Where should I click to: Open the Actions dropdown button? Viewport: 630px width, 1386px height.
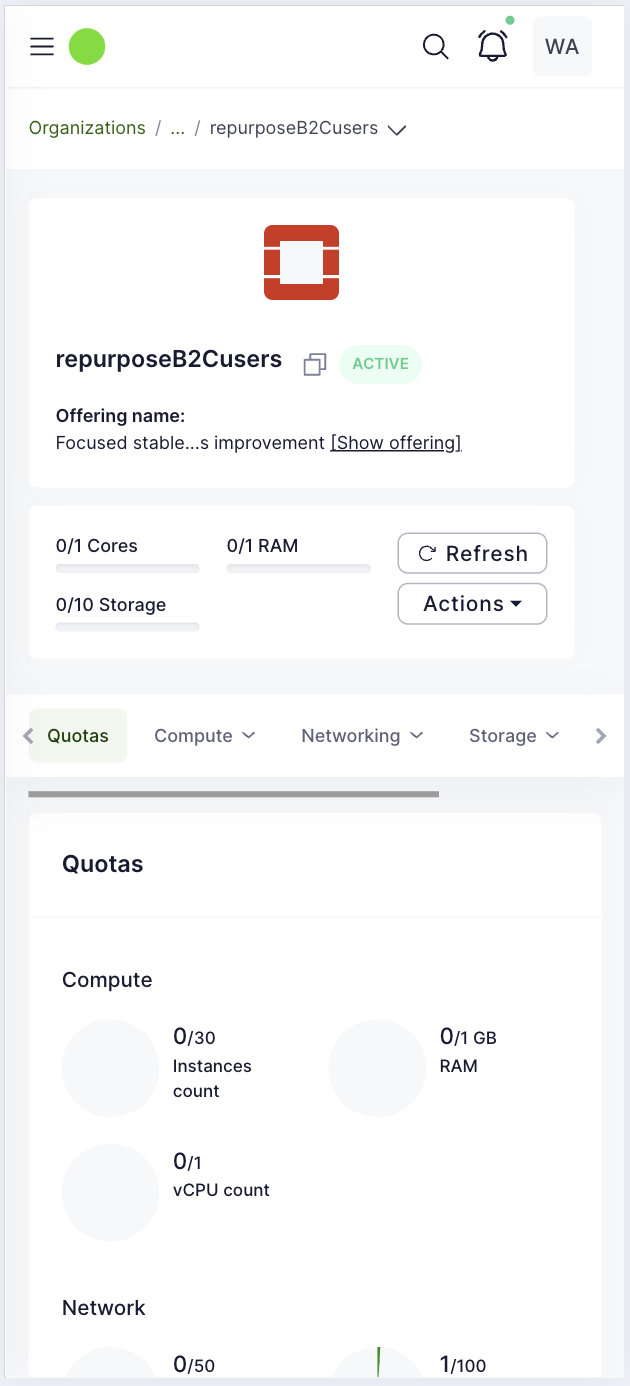point(472,604)
